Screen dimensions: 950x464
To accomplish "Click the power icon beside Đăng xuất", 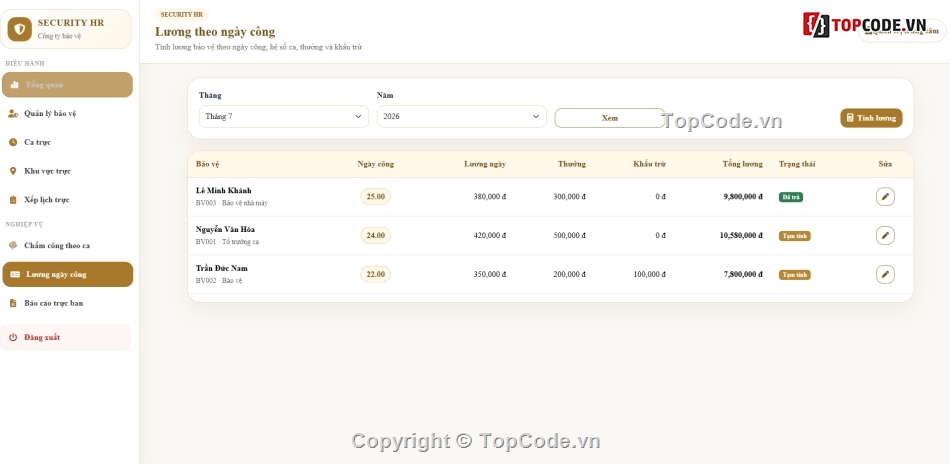I will pos(13,337).
